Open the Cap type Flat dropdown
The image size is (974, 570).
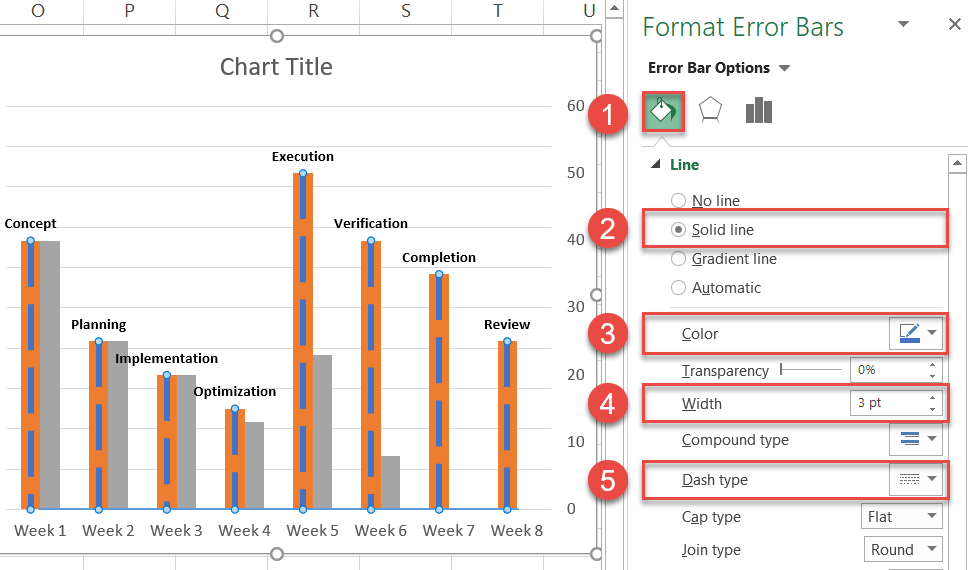tap(901, 517)
